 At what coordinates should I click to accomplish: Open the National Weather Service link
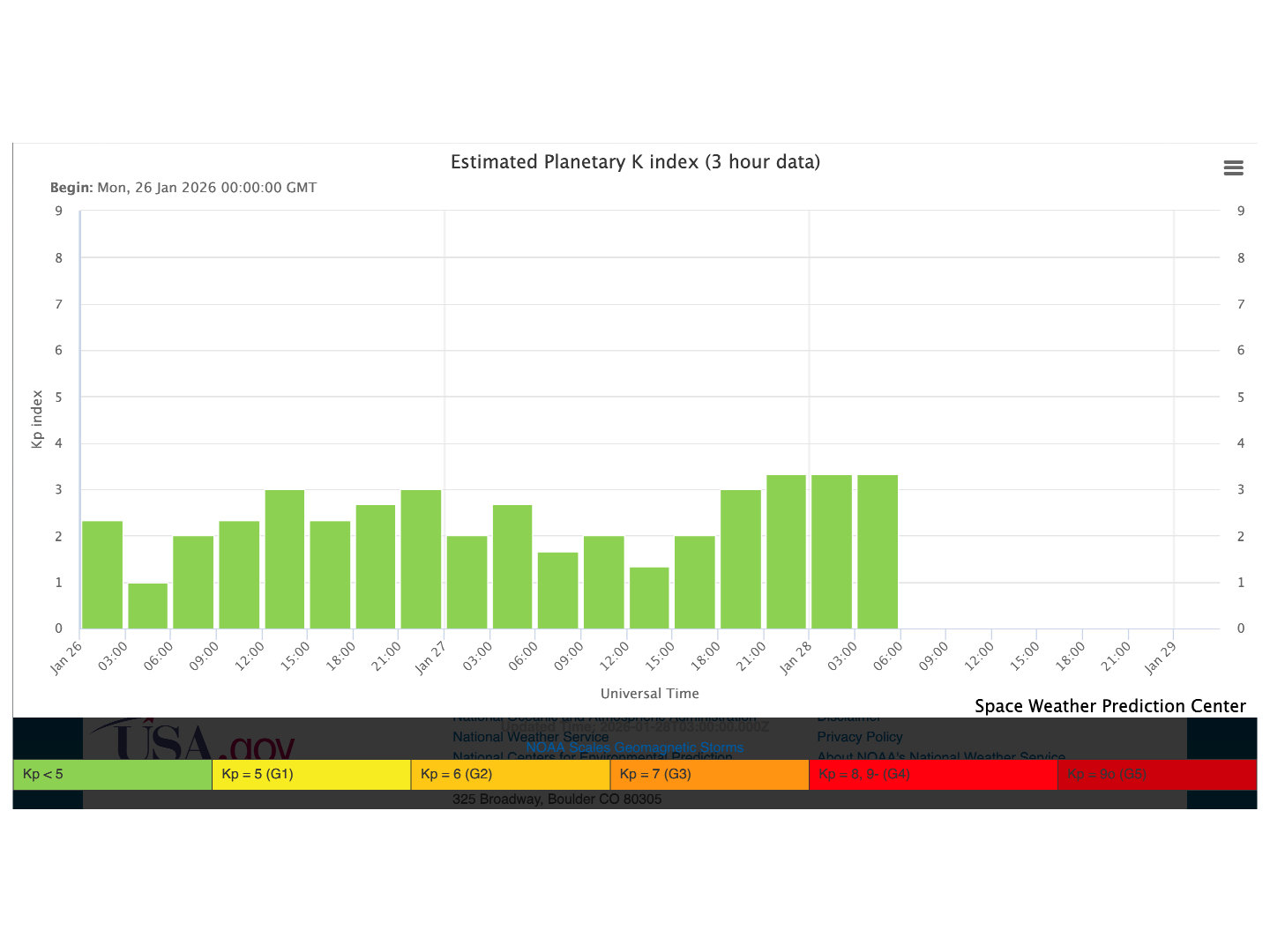click(x=530, y=737)
